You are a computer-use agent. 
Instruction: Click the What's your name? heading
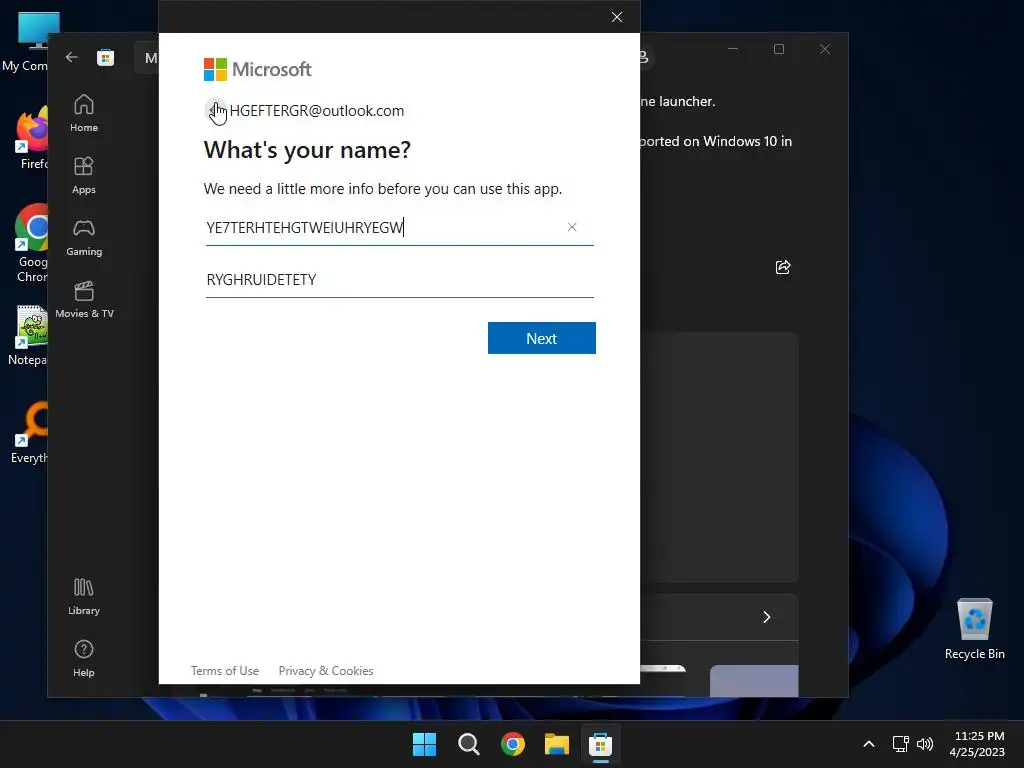(x=307, y=150)
